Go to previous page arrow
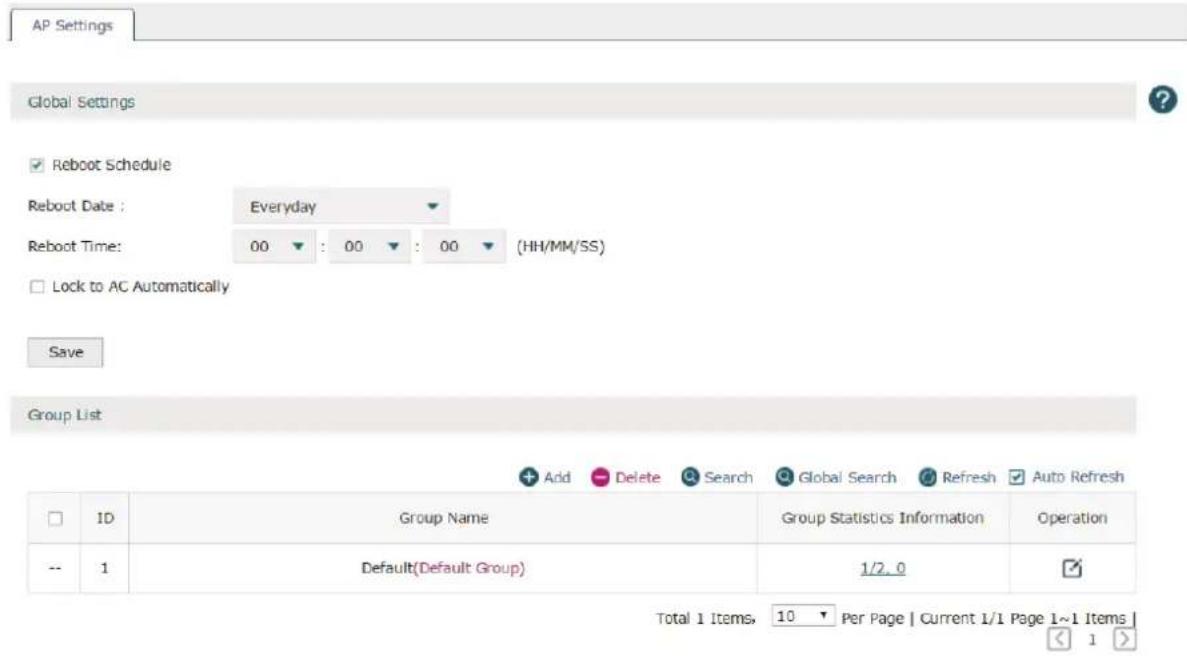The image size is (1187, 656). pyautogui.click(x=1059, y=639)
